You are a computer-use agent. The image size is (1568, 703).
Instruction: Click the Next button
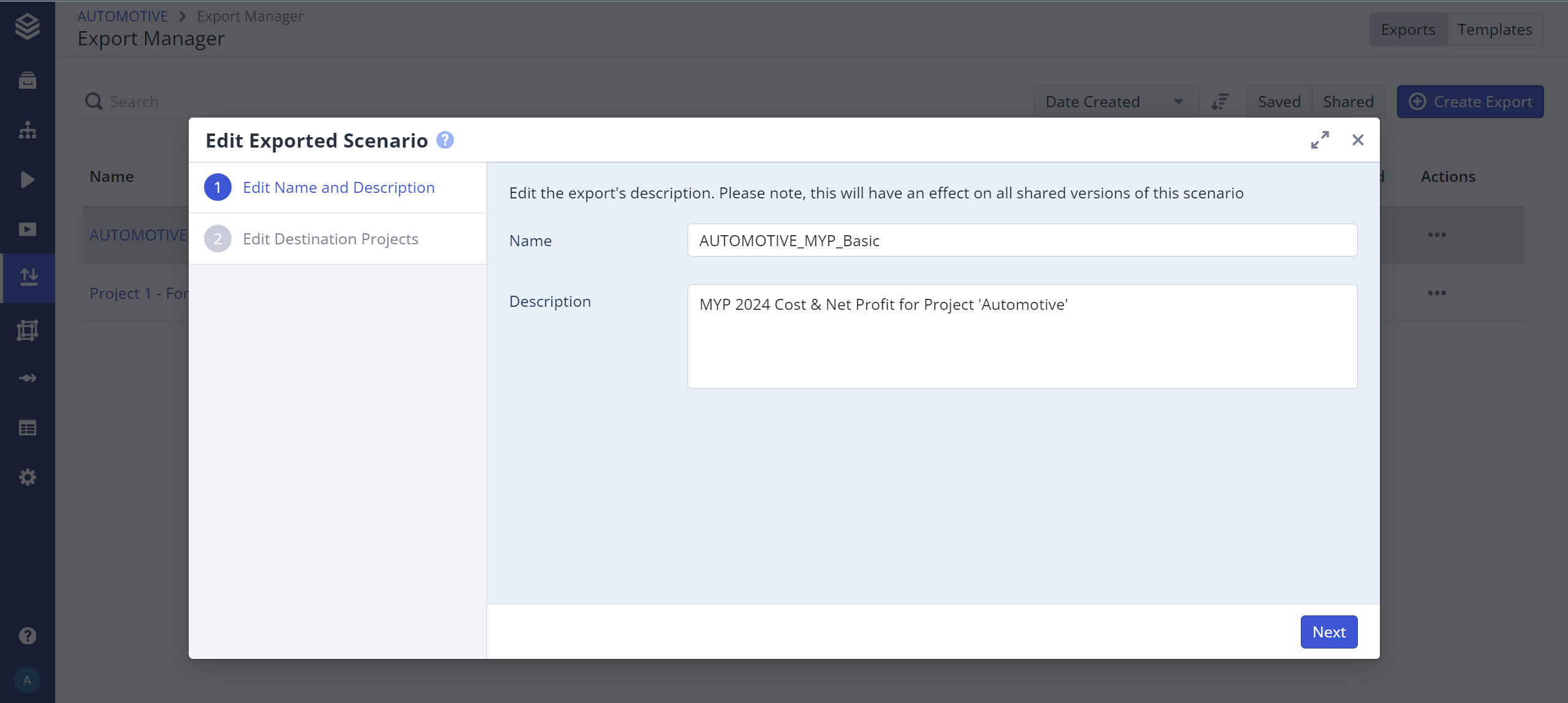coord(1328,632)
